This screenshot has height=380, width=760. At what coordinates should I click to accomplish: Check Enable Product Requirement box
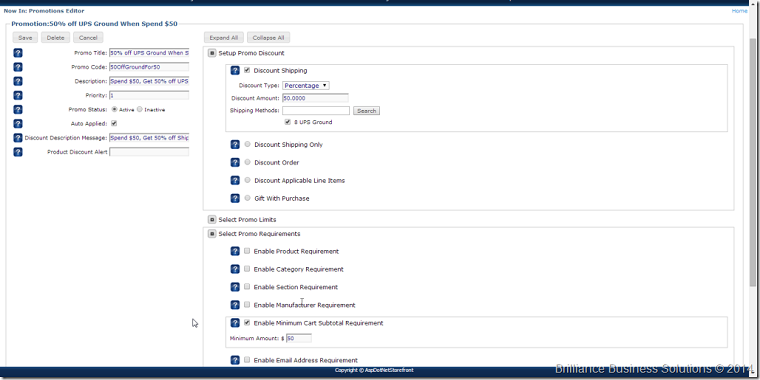[x=247, y=251]
